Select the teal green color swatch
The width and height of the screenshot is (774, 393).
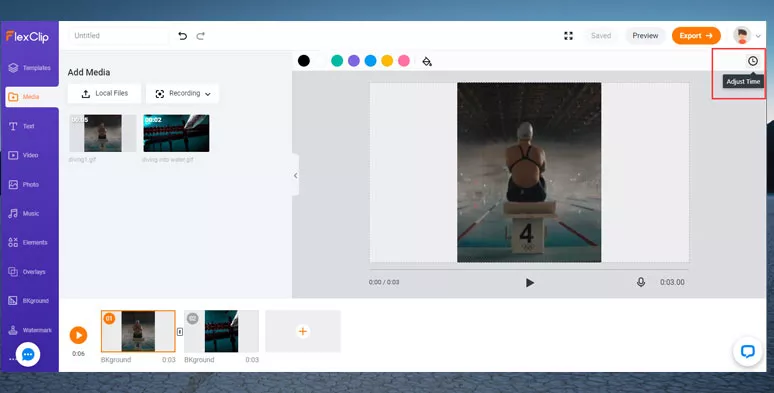coord(337,61)
